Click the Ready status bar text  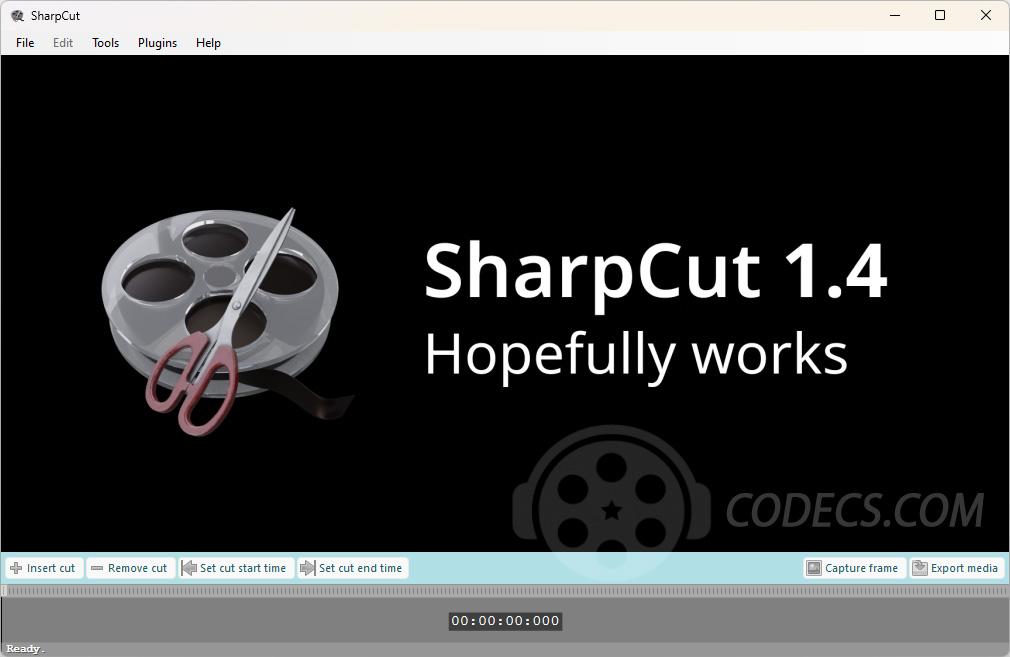coord(25,649)
